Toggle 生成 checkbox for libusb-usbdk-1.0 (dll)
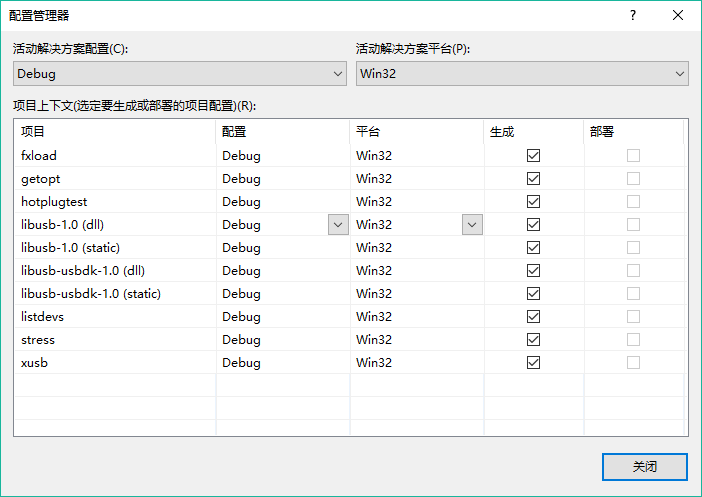The height and width of the screenshot is (497, 702). coord(533,271)
